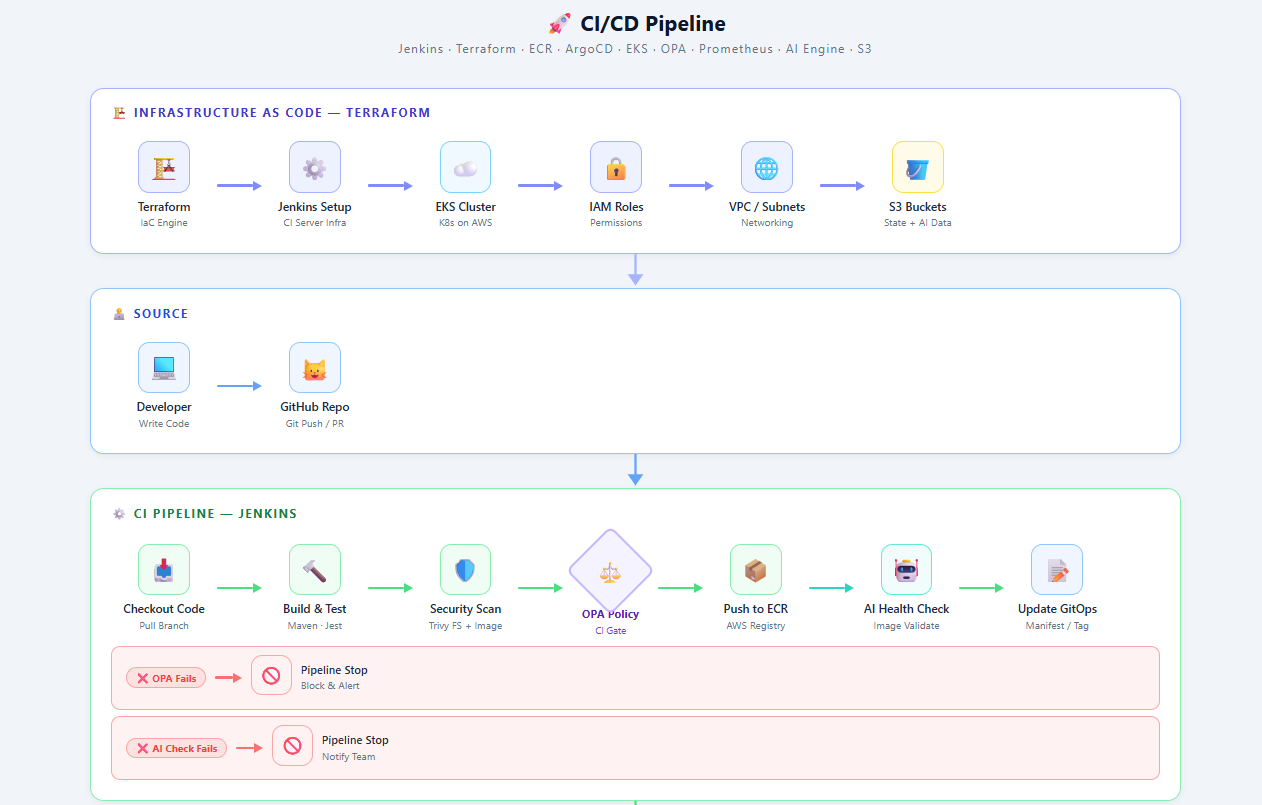Click Pipeline Stop text above Block & Alert
This screenshot has width=1262, height=805.
click(334, 670)
